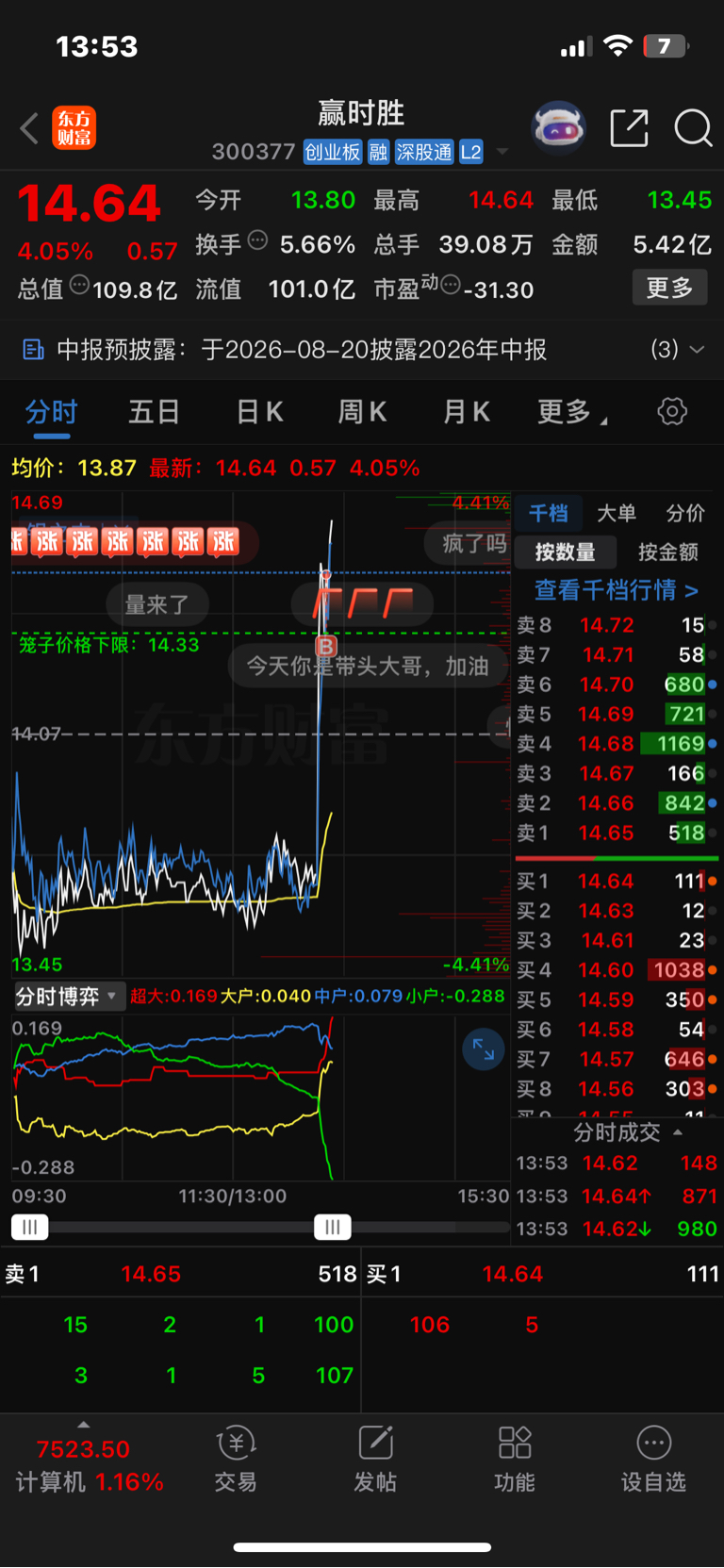Tap the 买4 14.60 order row
This screenshot has height=1568, width=724.
point(617,970)
